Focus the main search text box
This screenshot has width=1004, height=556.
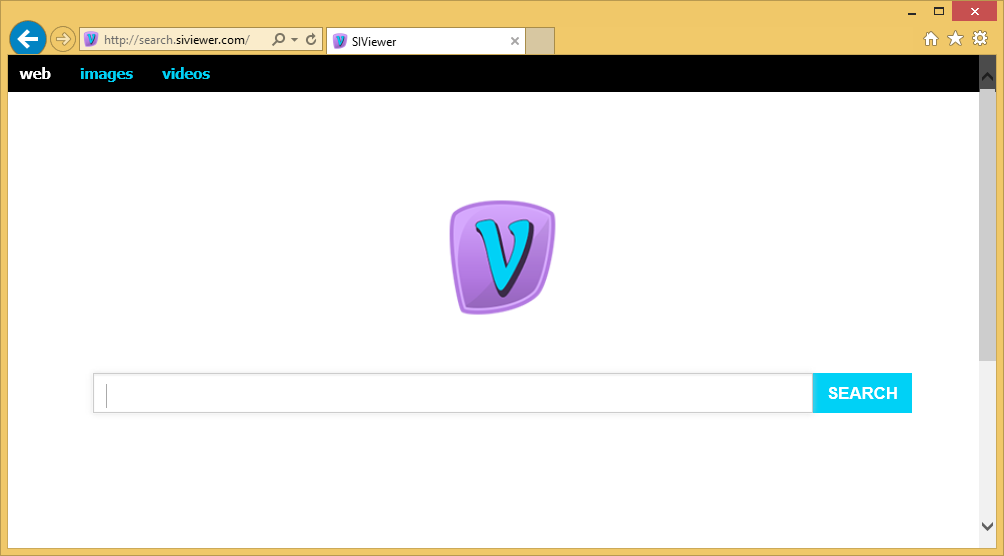click(453, 393)
